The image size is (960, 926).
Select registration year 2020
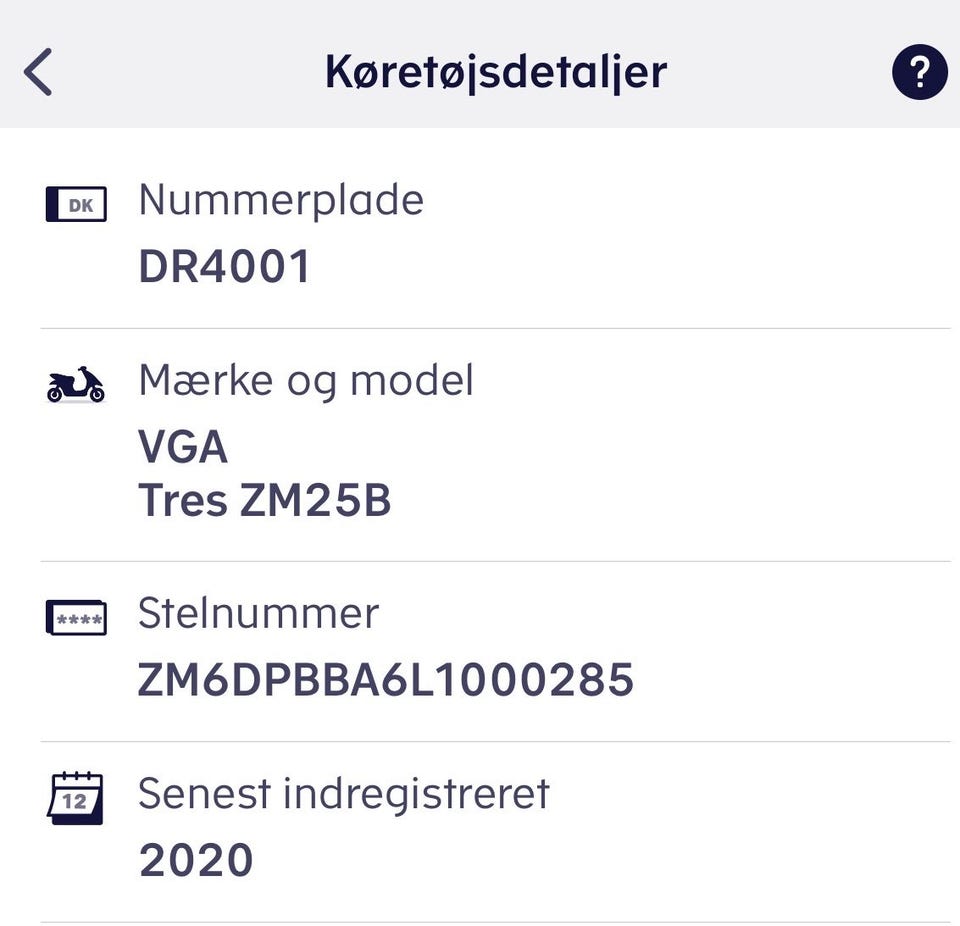196,860
